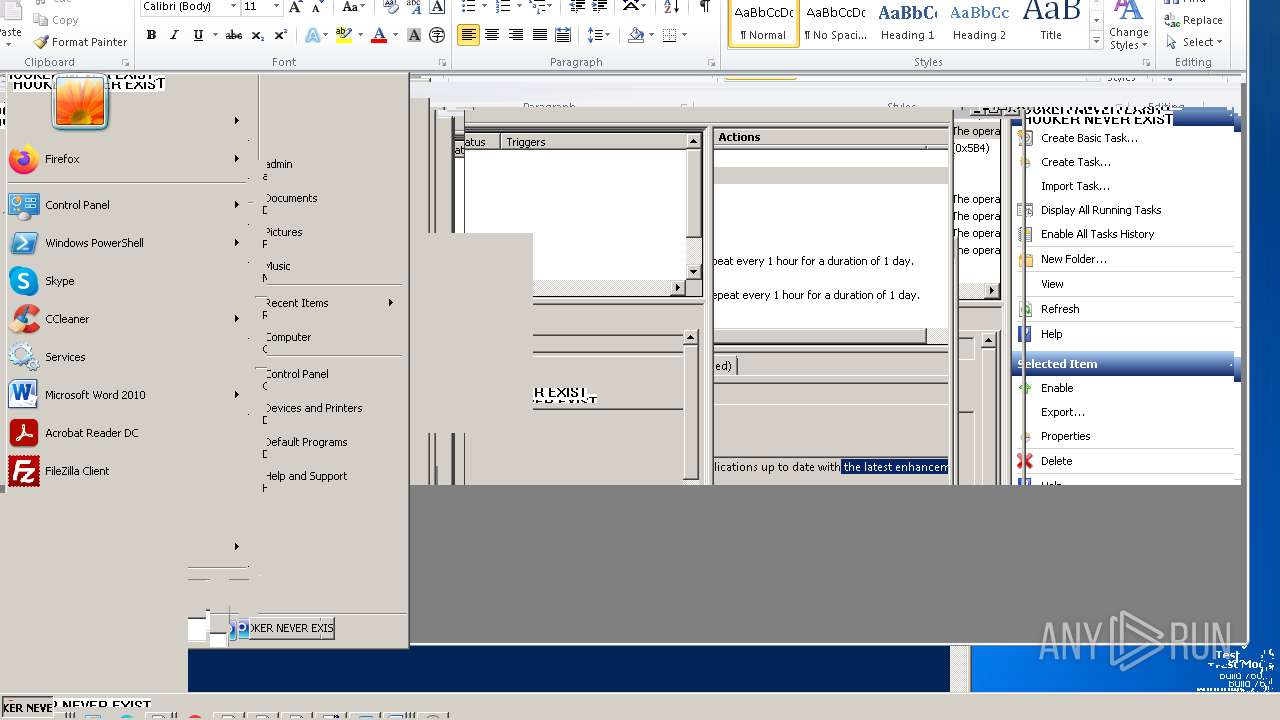Toggle Strikethrough formatting
Screen dimensions: 1280x720
pyautogui.click(x=233, y=35)
